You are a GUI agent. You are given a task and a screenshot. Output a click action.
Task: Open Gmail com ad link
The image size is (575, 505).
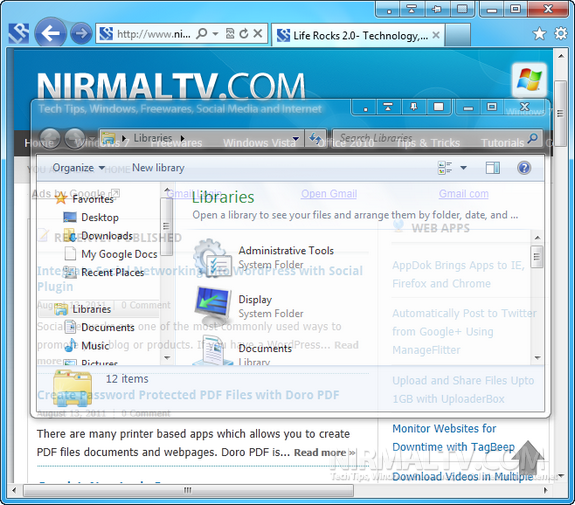464,194
